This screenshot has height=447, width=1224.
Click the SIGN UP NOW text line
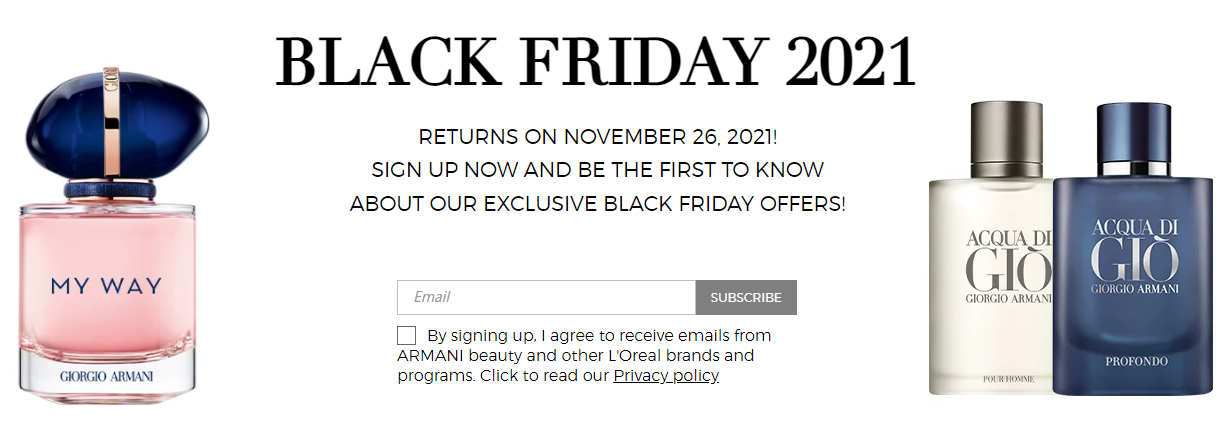pyautogui.click(x=597, y=170)
